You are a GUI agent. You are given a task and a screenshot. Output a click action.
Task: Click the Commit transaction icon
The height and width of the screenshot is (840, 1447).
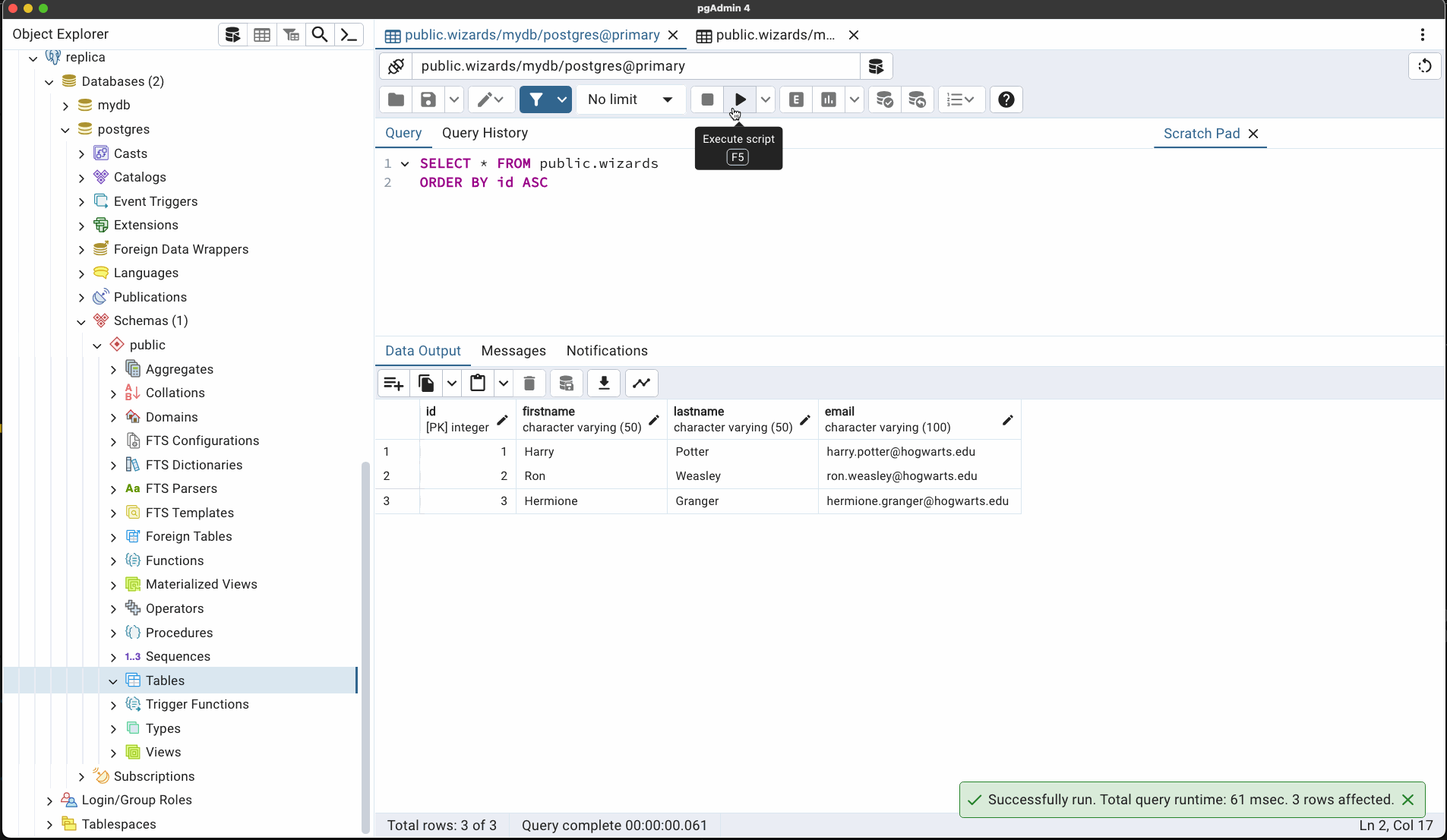click(885, 99)
